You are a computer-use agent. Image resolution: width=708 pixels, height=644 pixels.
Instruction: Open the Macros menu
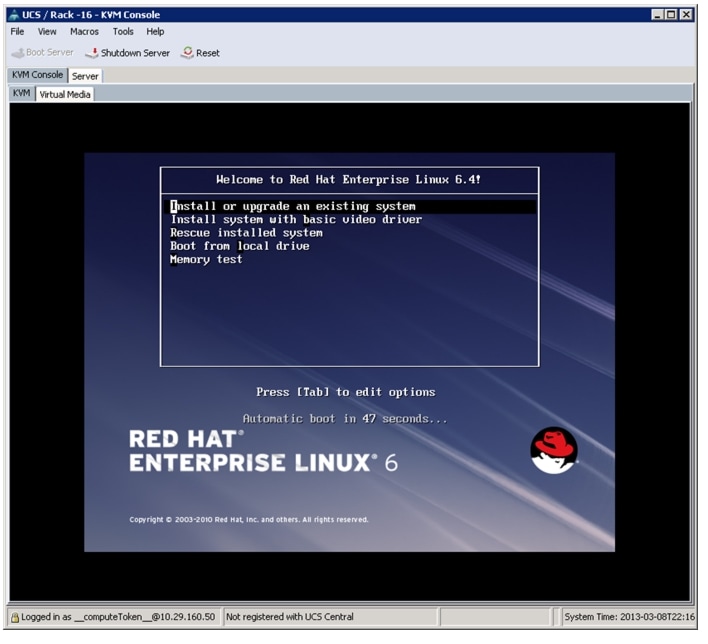click(84, 32)
